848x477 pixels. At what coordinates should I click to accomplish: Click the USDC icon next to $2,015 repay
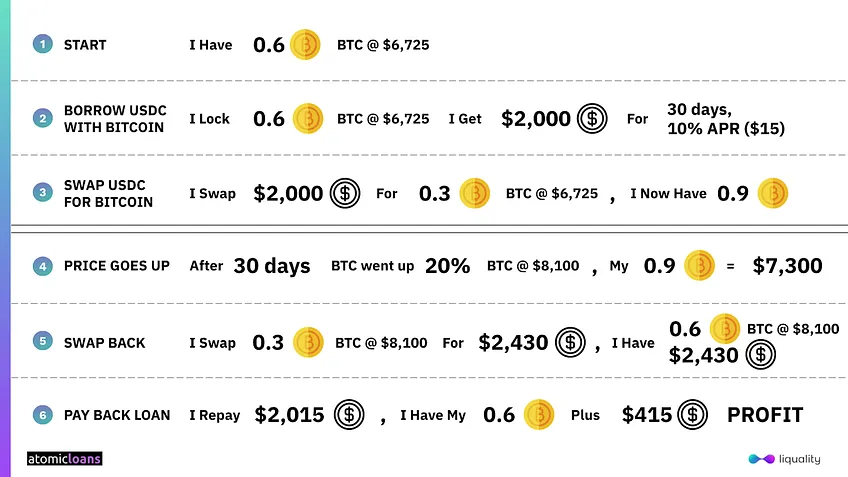click(349, 415)
